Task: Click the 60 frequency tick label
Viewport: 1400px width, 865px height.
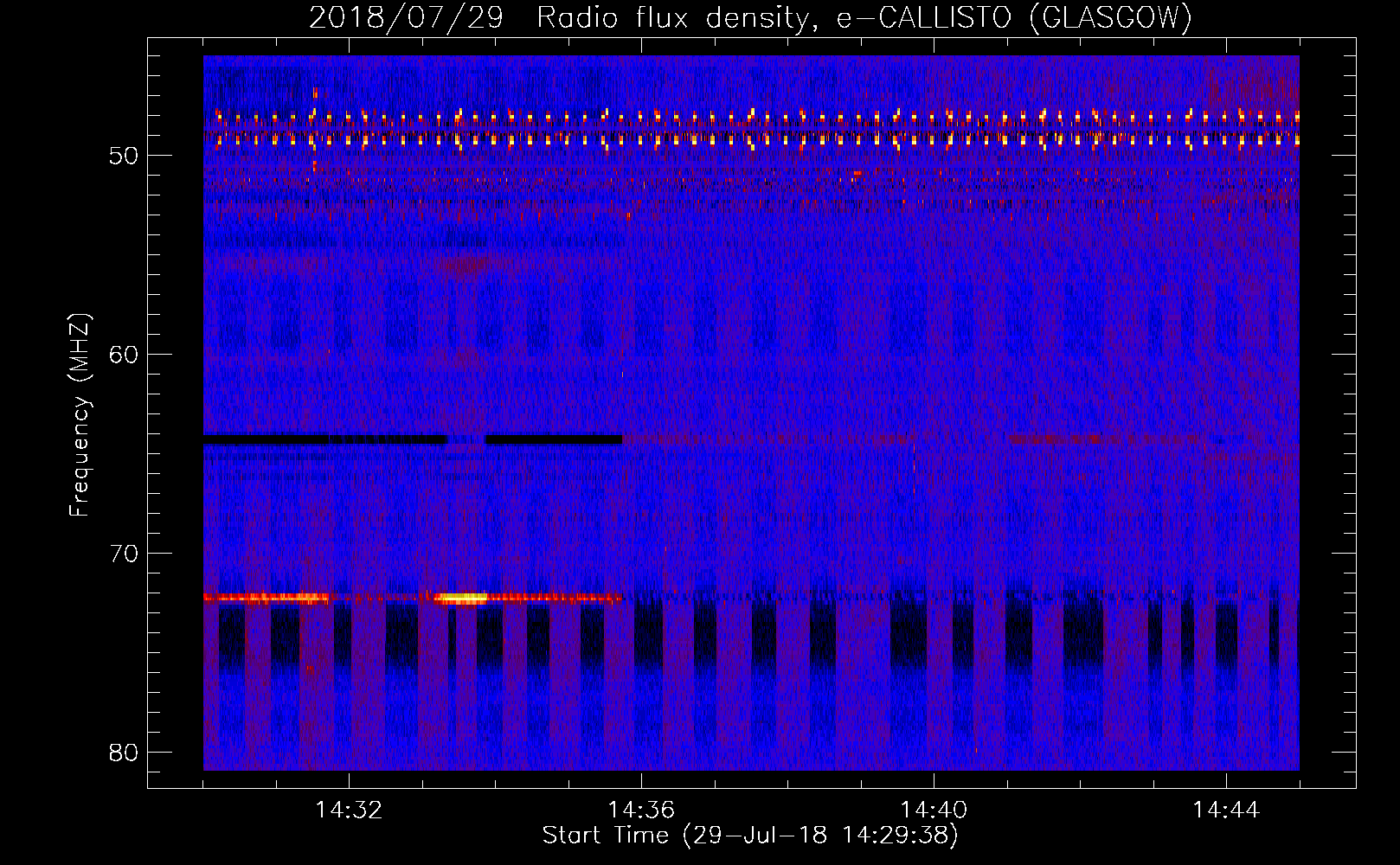Action: (124, 355)
